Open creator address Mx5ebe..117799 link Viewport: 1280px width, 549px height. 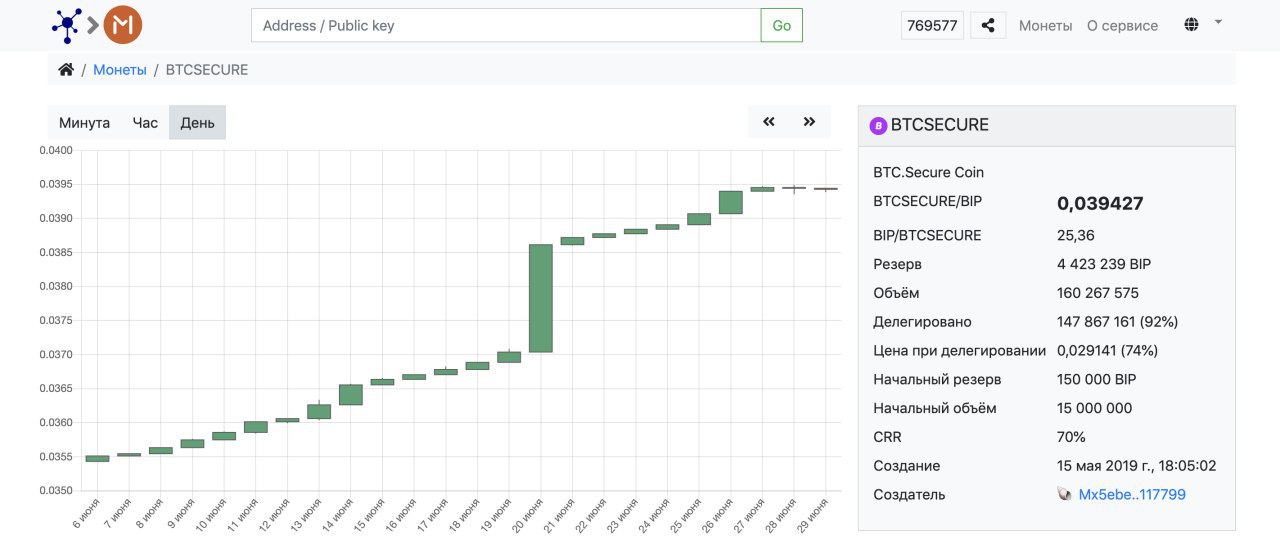pos(1132,494)
